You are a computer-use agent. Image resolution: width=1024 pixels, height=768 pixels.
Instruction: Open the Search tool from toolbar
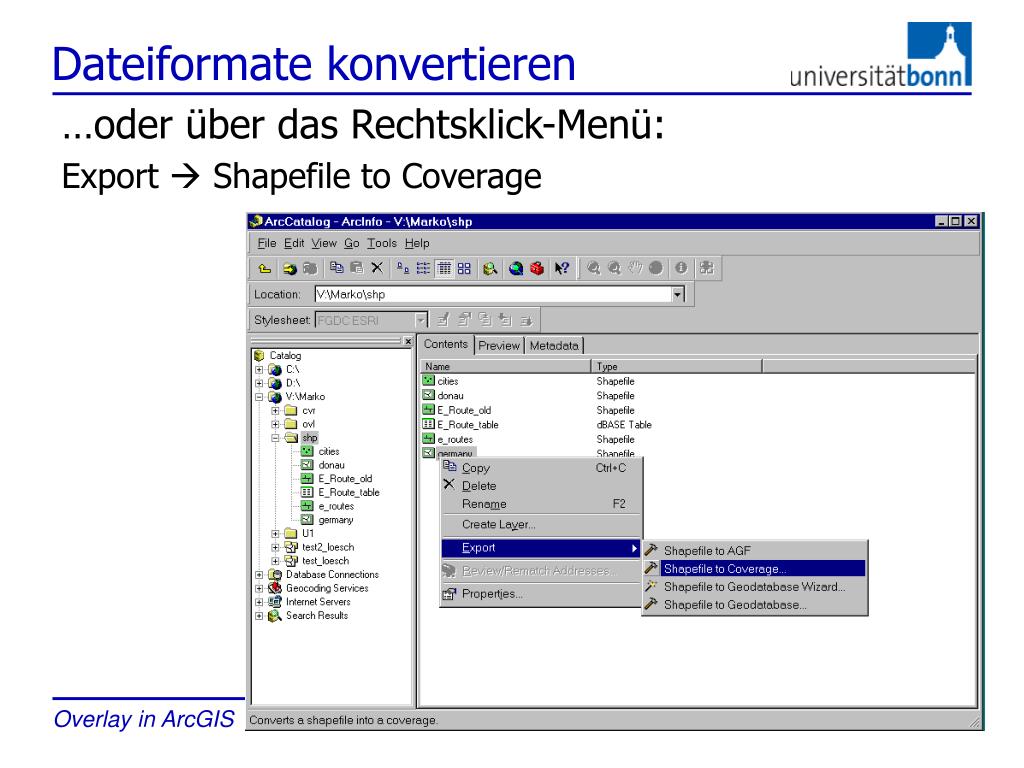click(x=490, y=268)
